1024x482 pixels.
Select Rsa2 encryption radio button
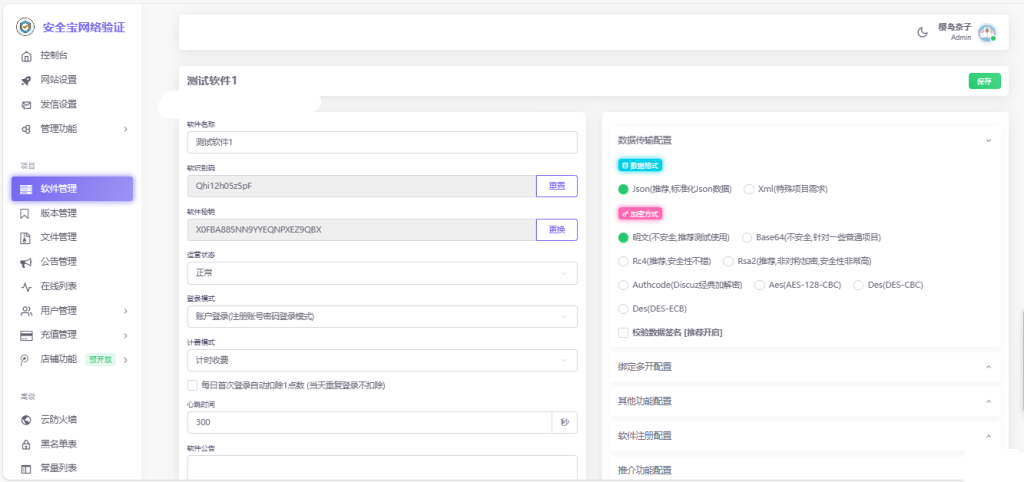pyautogui.click(x=728, y=261)
